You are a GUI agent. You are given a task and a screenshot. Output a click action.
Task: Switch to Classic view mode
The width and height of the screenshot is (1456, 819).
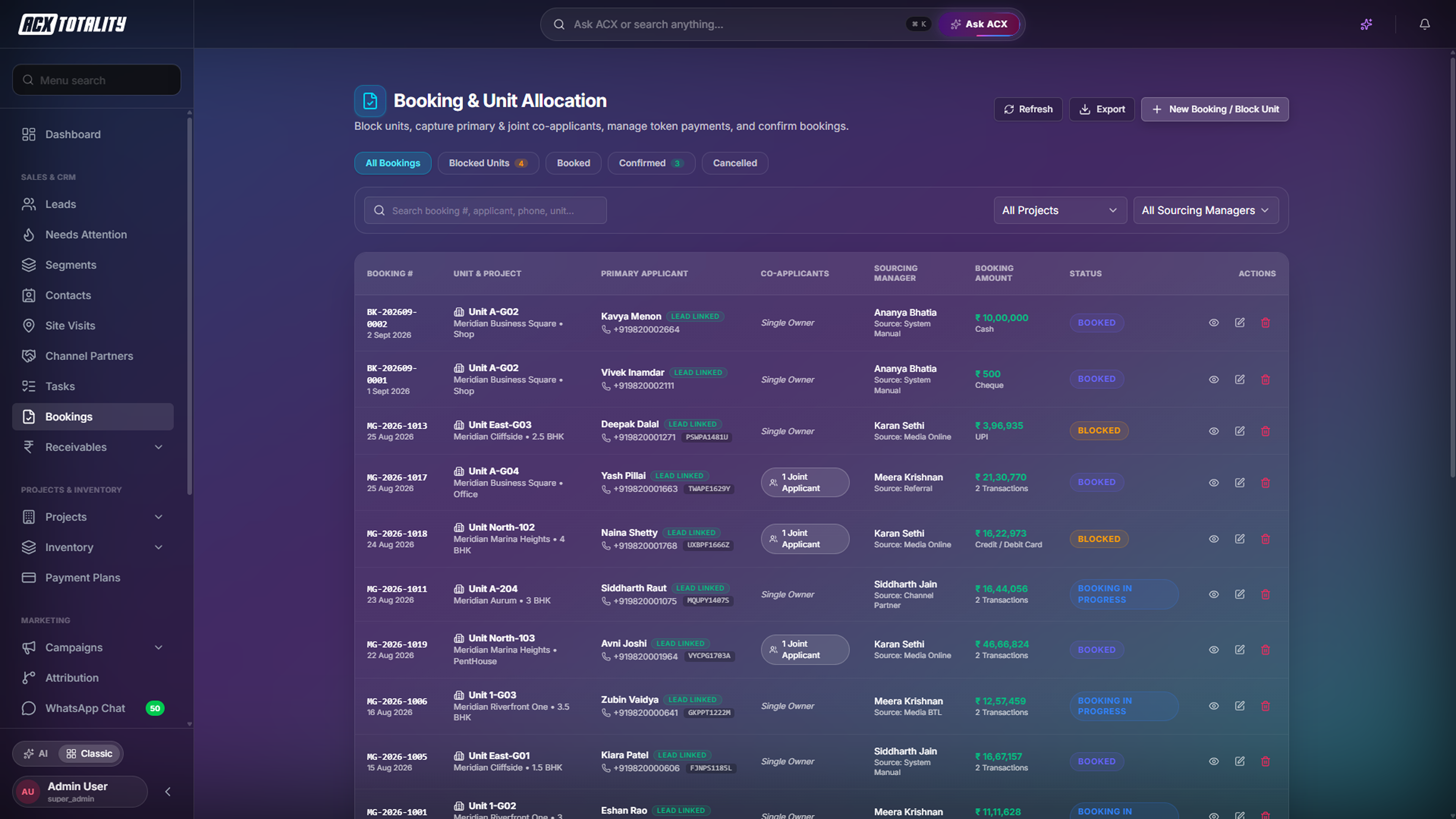89,753
